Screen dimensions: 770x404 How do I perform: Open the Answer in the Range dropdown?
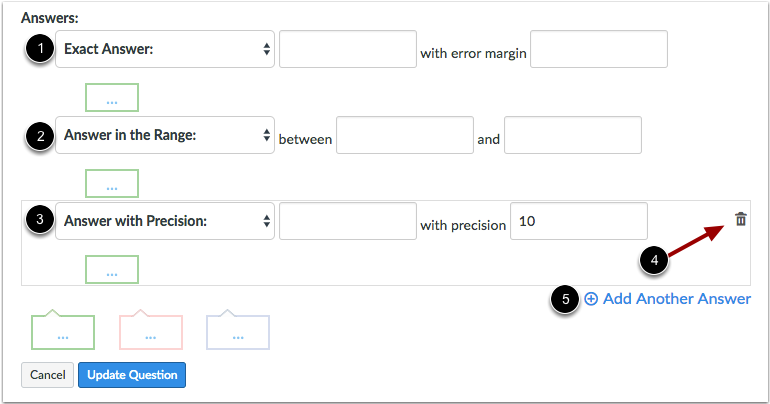(165, 135)
